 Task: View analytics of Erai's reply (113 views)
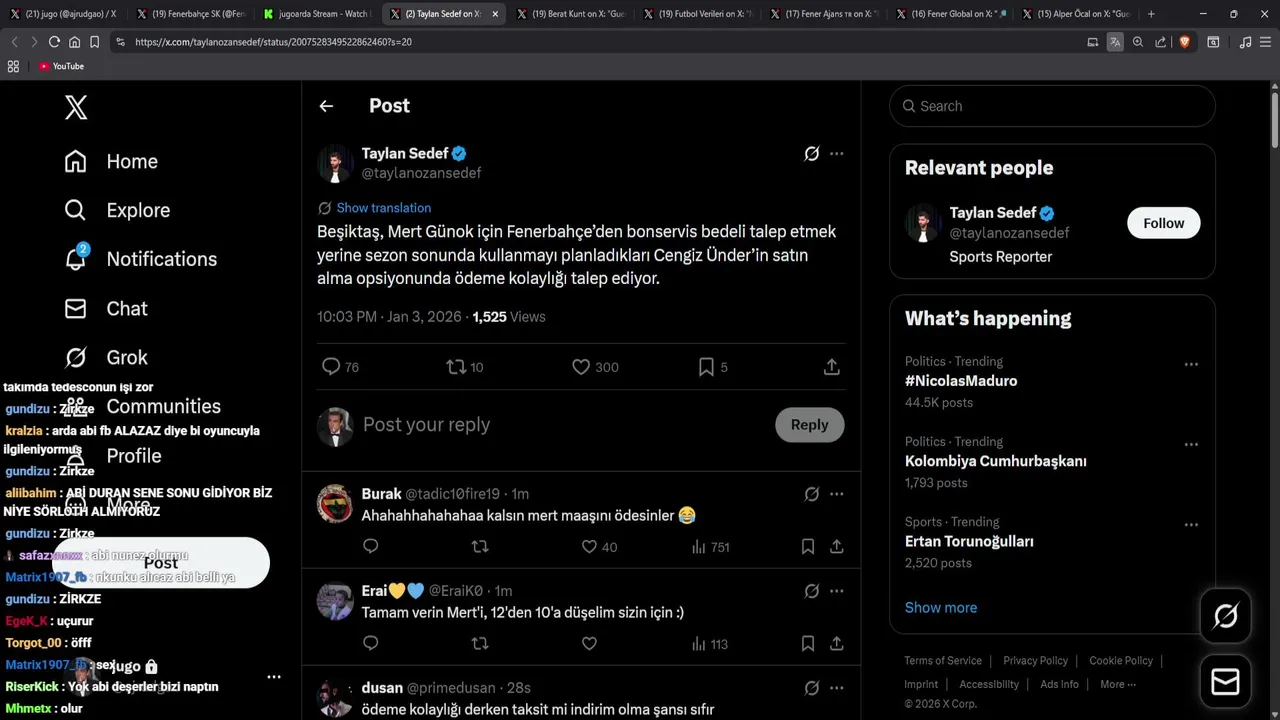coord(710,644)
